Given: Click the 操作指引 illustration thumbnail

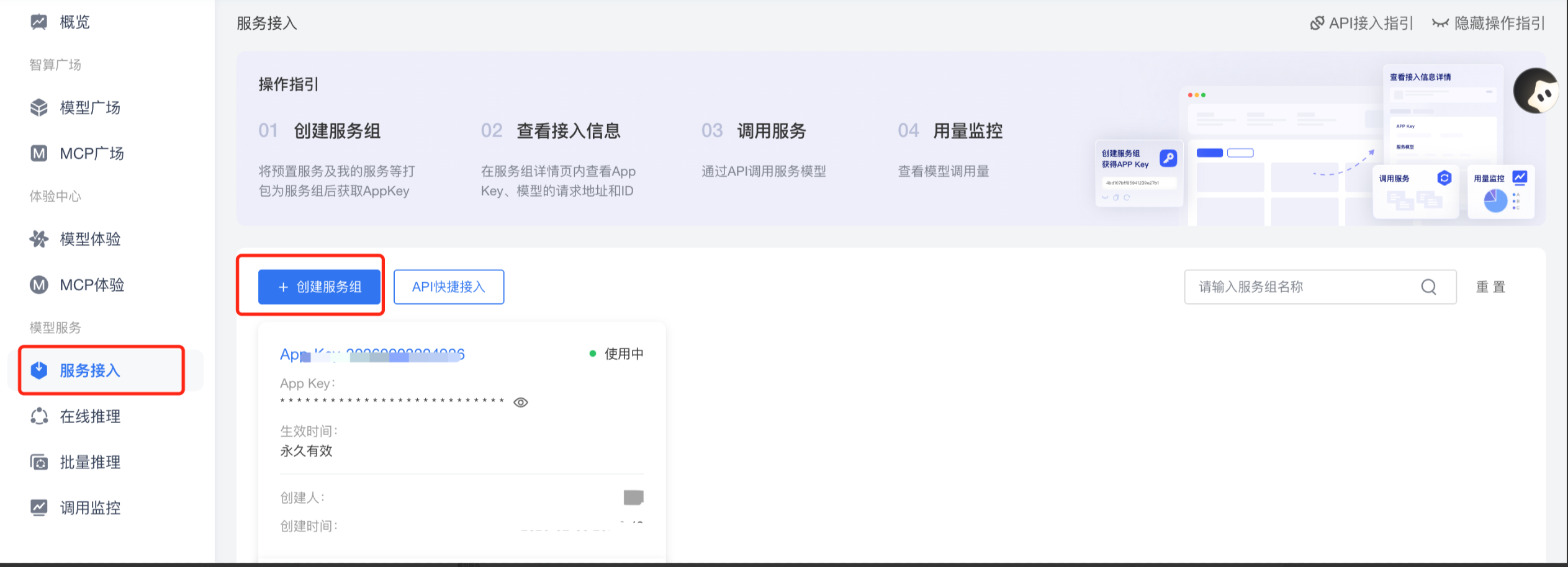Looking at the screenshot, I should click(x=1315, y=144).
